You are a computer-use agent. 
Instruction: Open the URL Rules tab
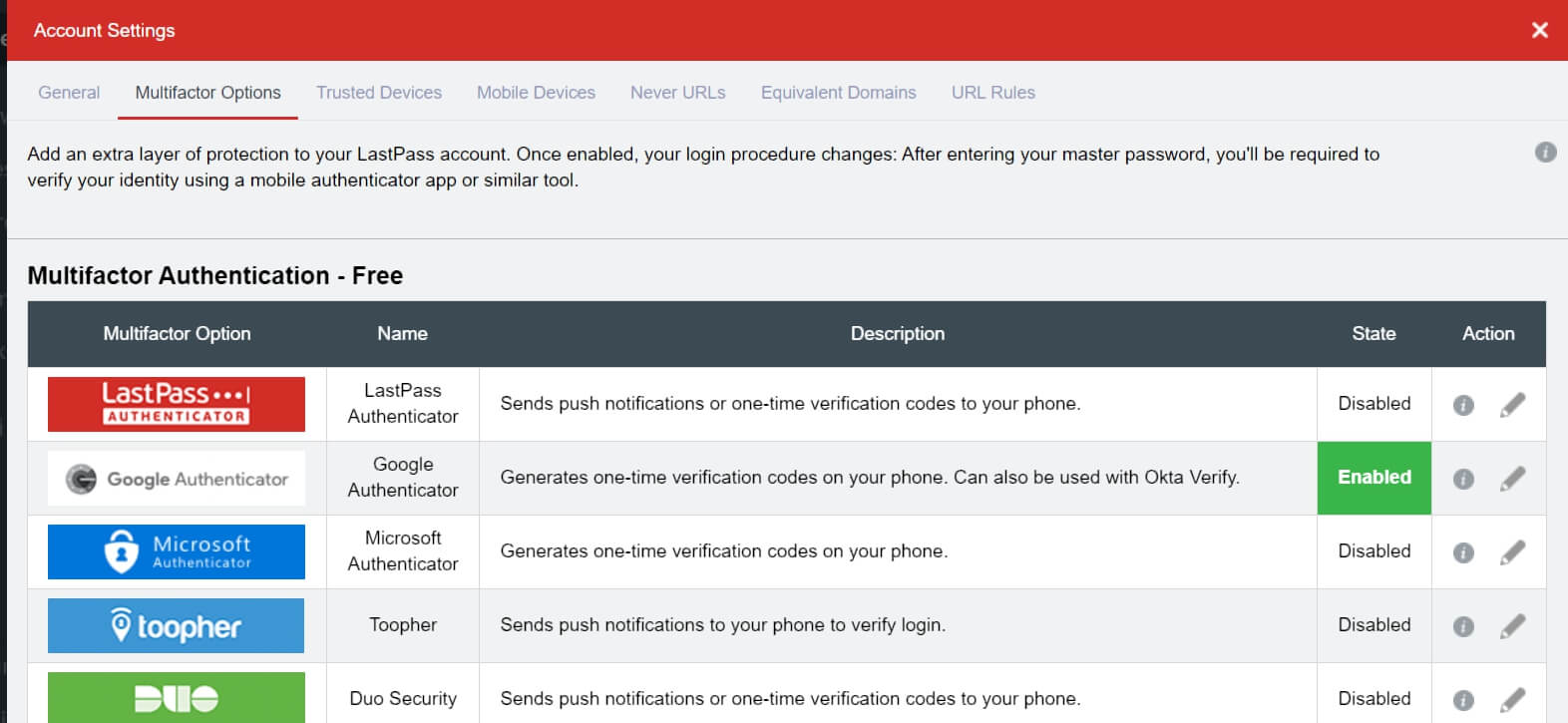point(993,93)
